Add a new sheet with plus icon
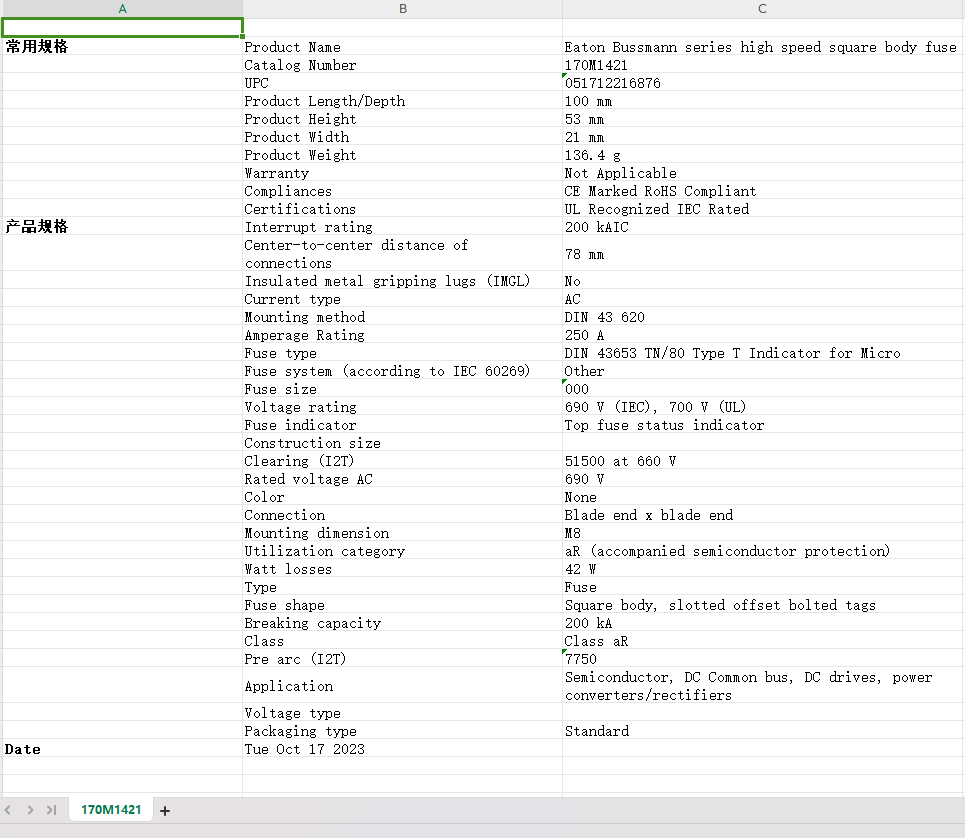965x838 pixels. (x=164, y=811)
